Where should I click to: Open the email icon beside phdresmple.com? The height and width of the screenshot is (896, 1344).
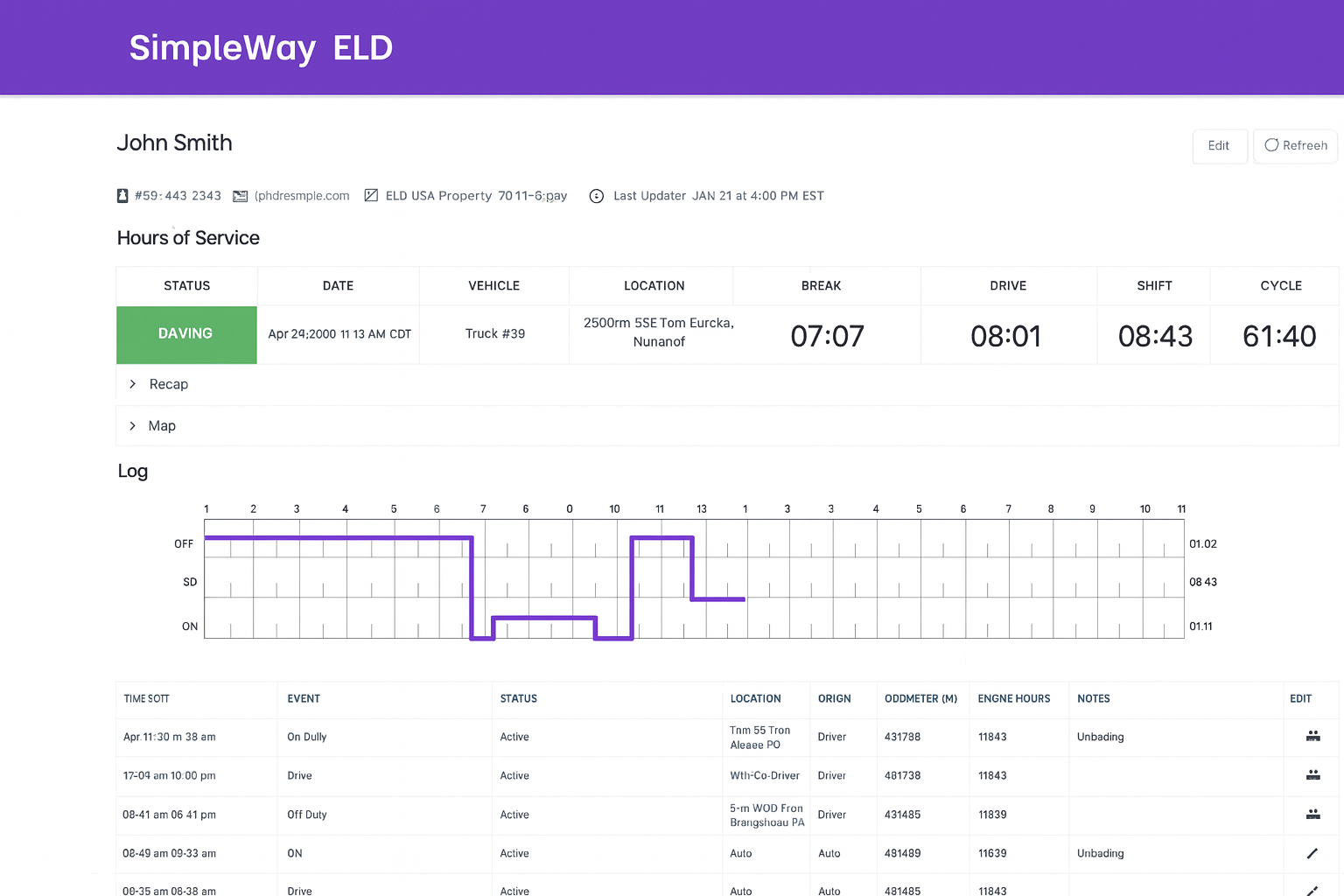(240, 195)
